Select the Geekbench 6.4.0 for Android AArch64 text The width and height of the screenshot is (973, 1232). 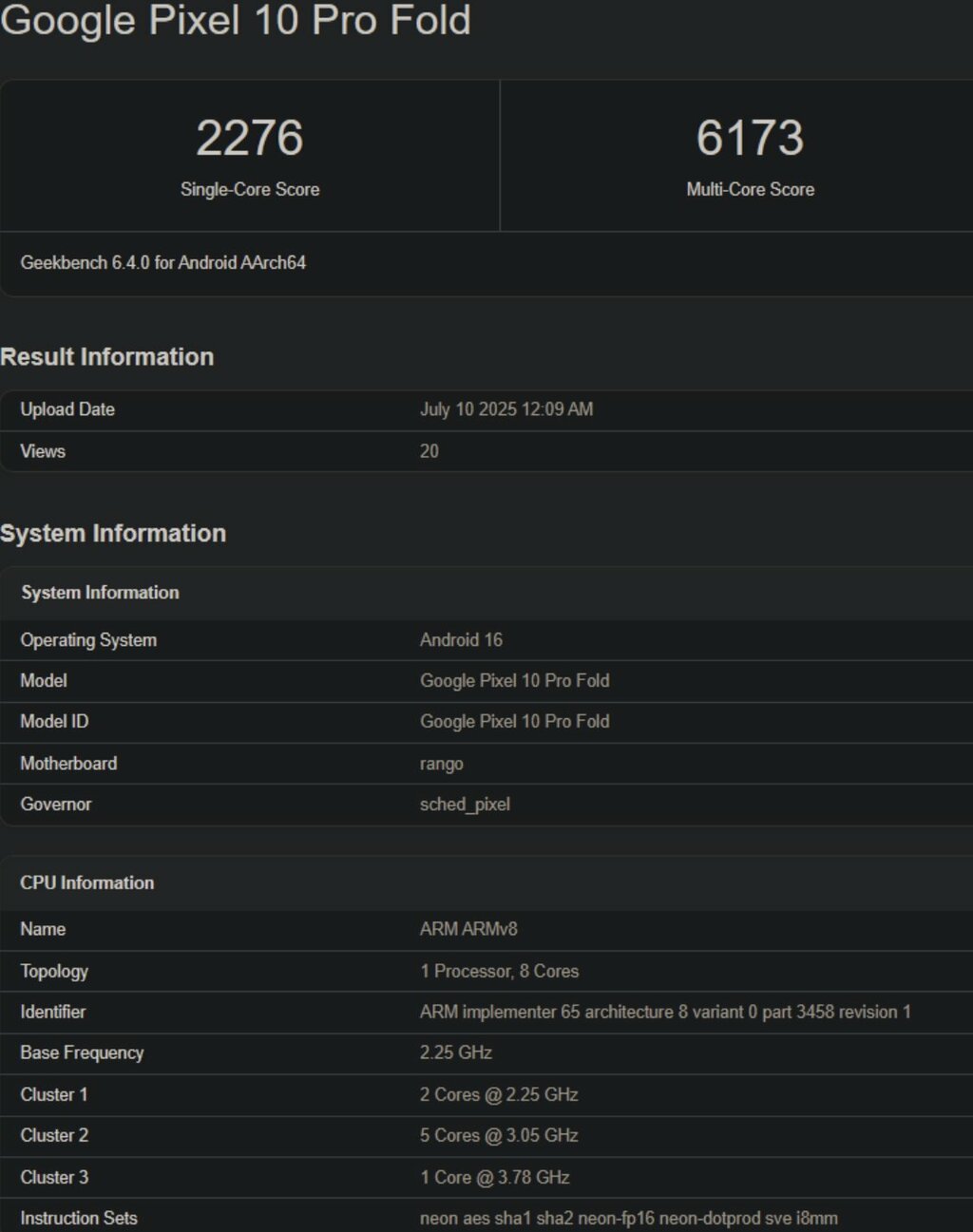click(163, 263)
